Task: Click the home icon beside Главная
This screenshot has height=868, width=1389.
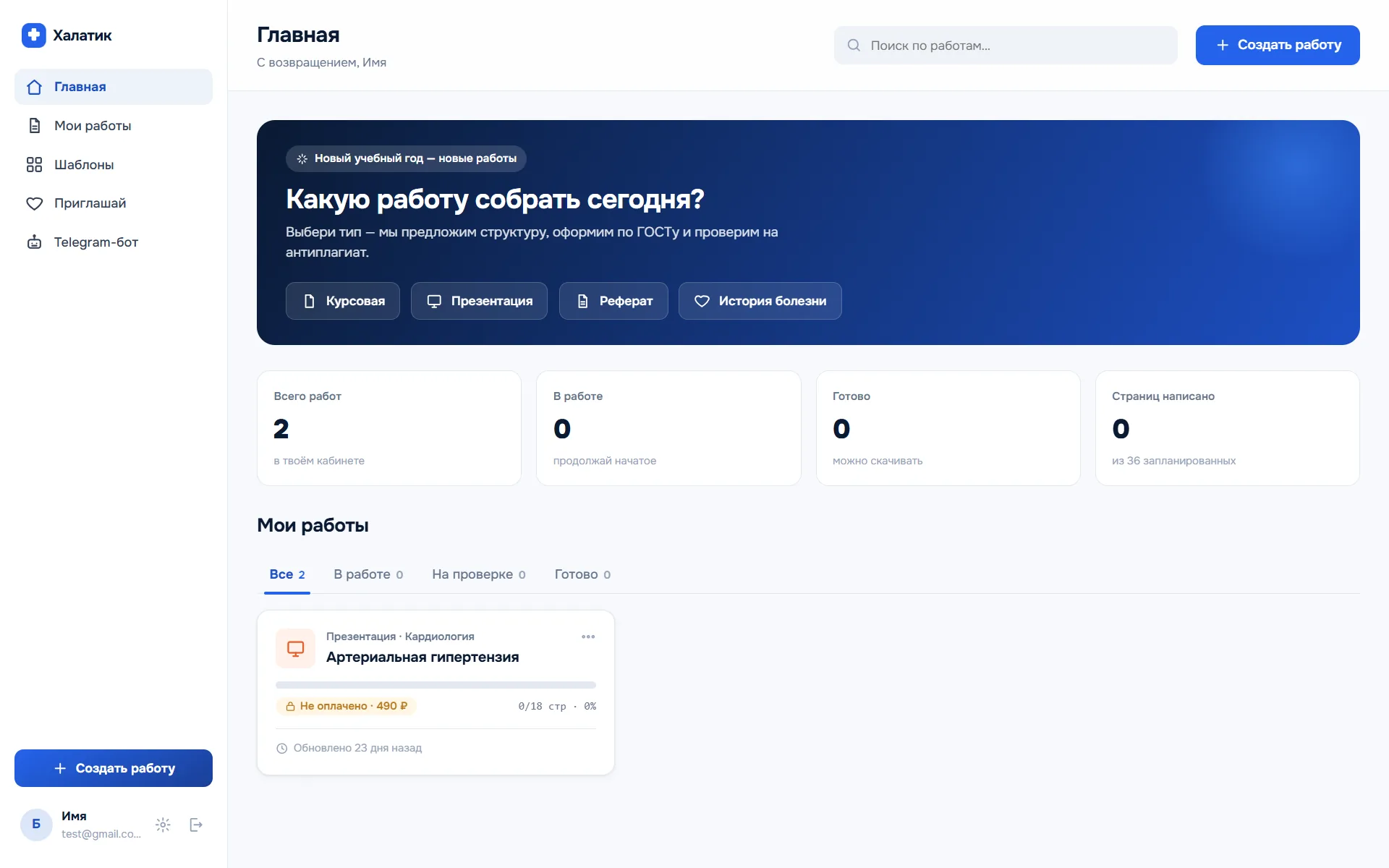Action: [34, 88]
